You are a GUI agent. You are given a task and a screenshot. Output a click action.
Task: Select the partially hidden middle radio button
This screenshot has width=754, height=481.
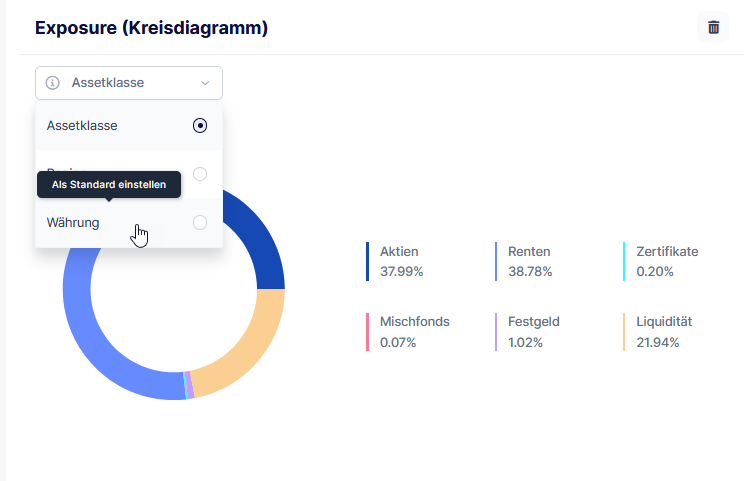200,174
